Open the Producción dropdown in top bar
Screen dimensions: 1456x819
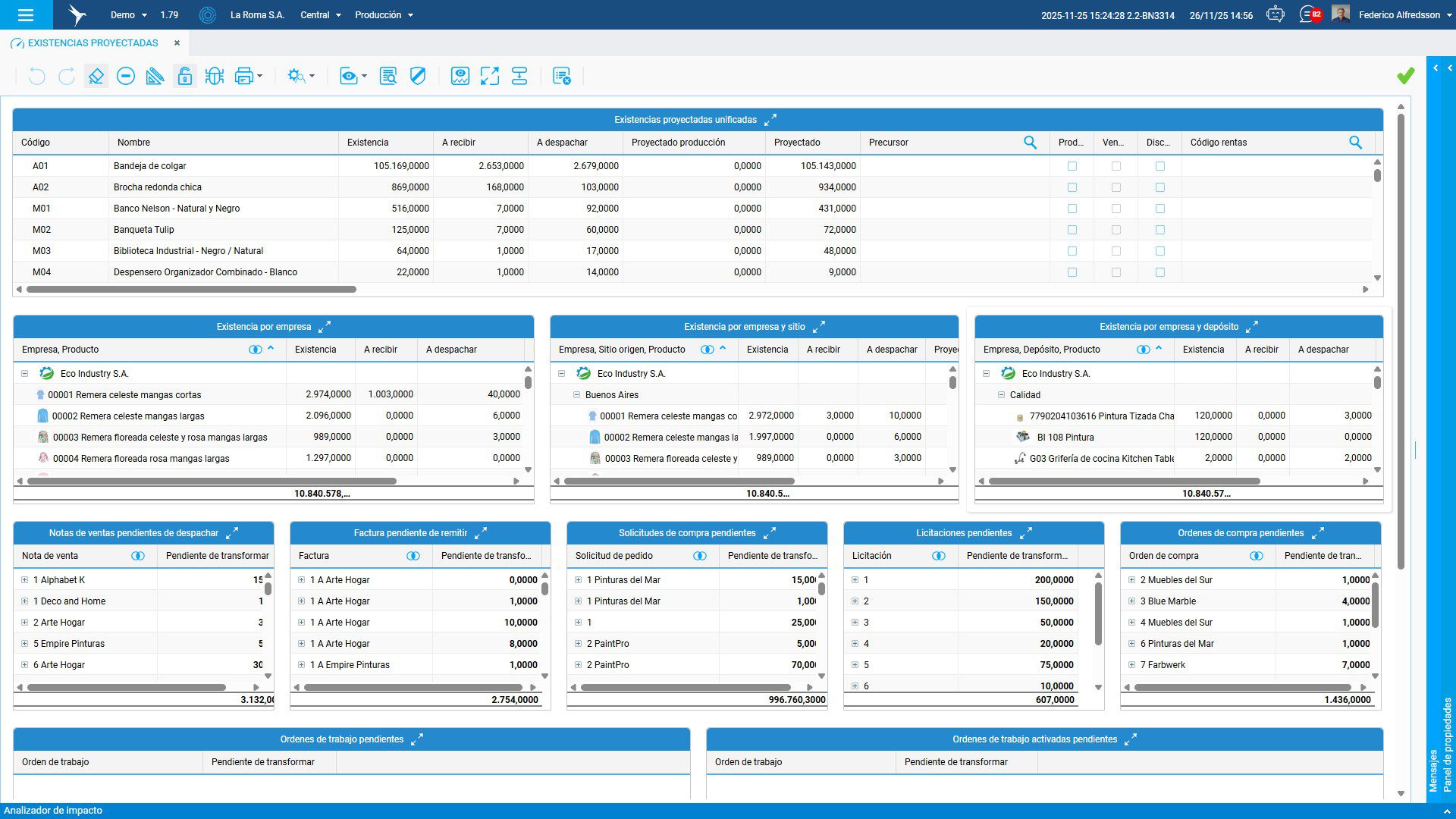(384, 15)
